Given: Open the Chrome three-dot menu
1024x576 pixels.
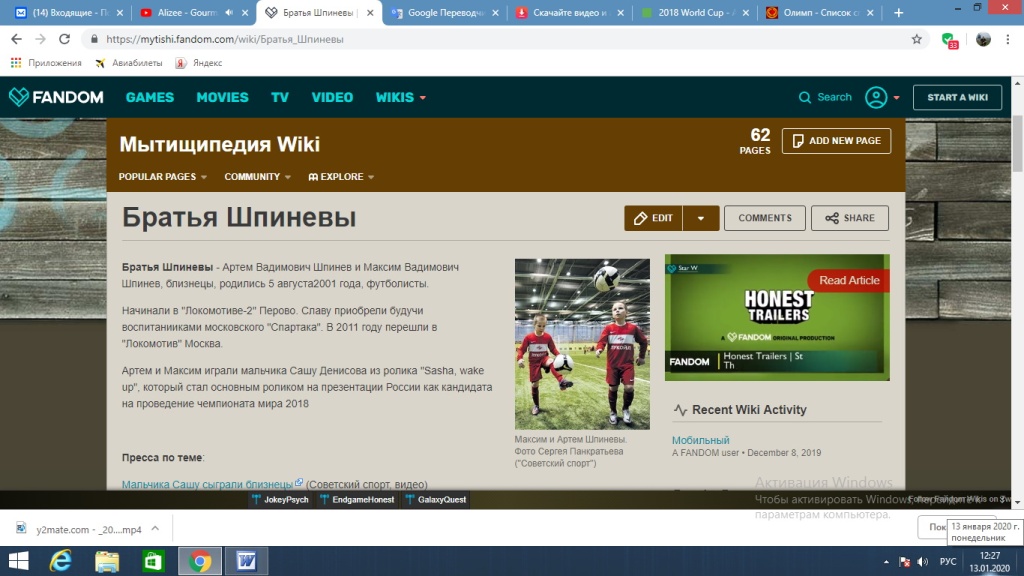Looking at the screenshot, I should 1008,39.
